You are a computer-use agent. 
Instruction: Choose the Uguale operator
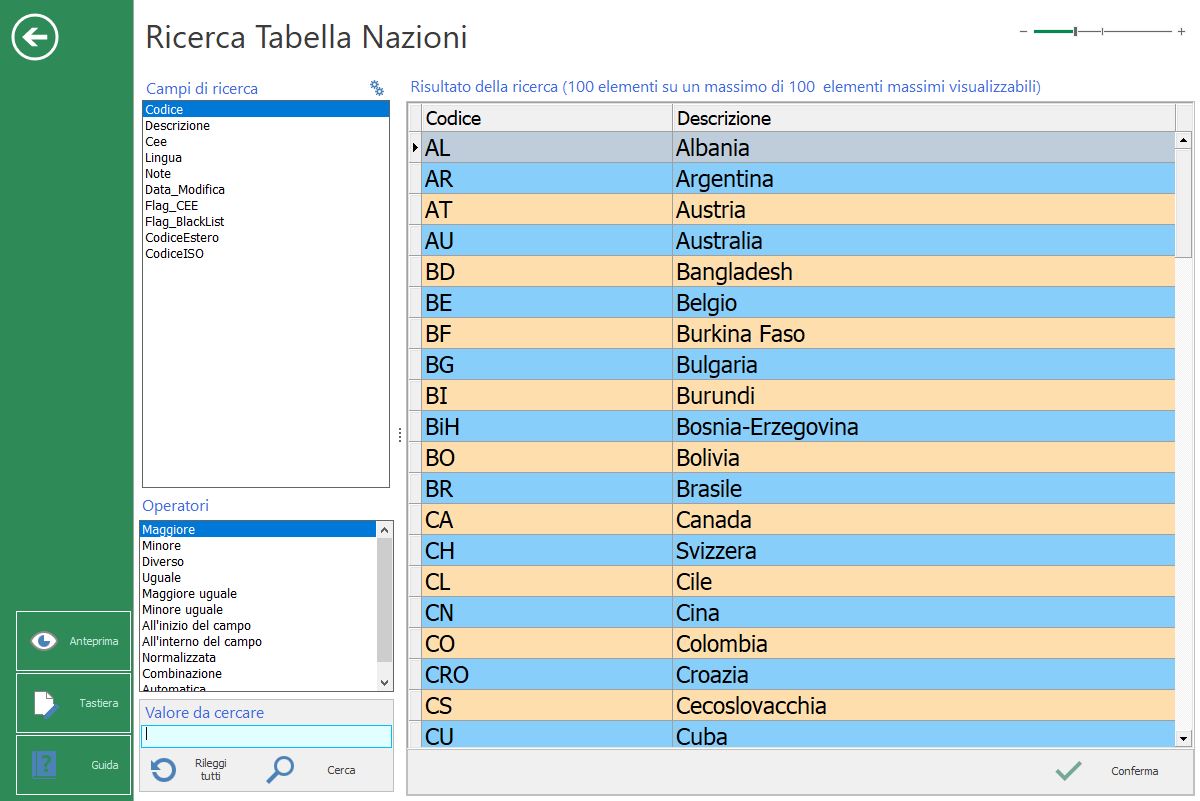(258, 578)
